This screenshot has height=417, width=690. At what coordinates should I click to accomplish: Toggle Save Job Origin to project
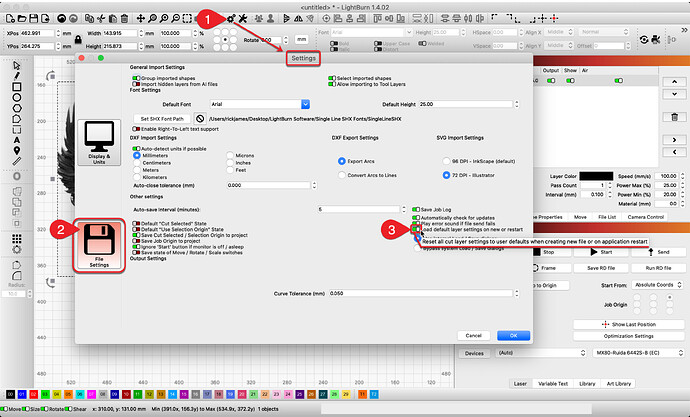136,241
